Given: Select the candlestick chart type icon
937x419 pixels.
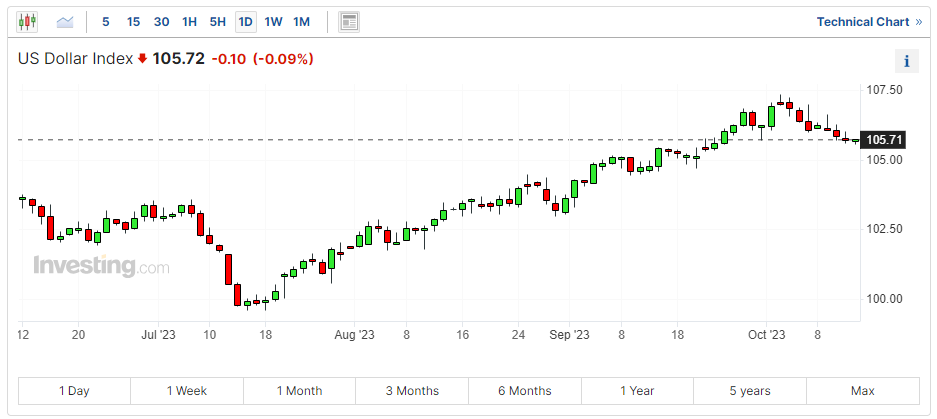Looking at the screenshot, I should click(x=27, y=21).
